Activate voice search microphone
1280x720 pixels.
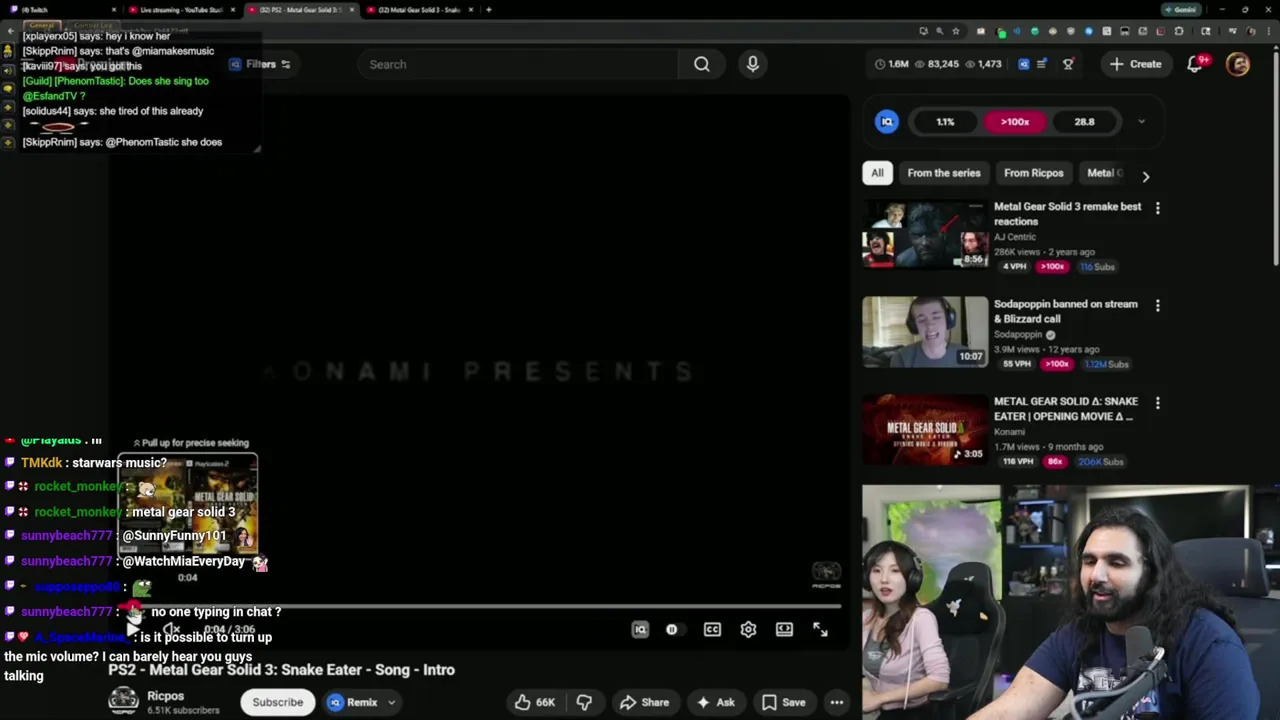[753, 64]
